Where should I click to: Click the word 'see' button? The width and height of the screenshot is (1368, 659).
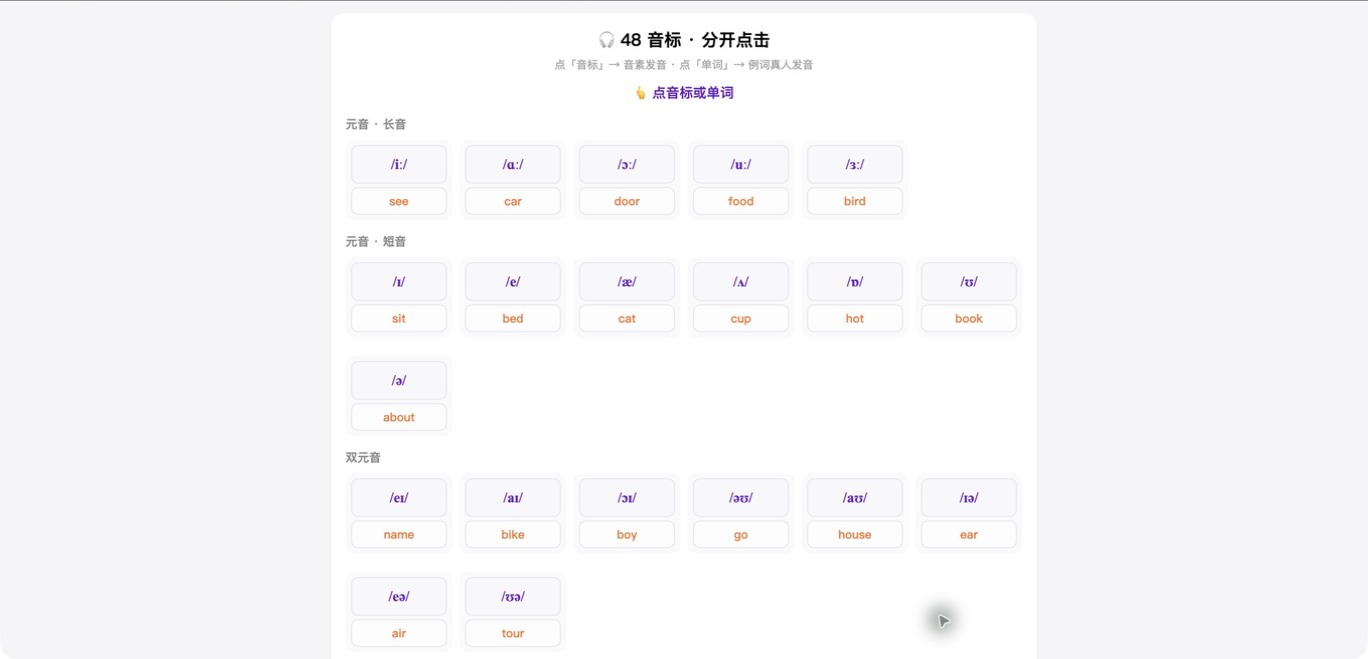coord(399,201)
